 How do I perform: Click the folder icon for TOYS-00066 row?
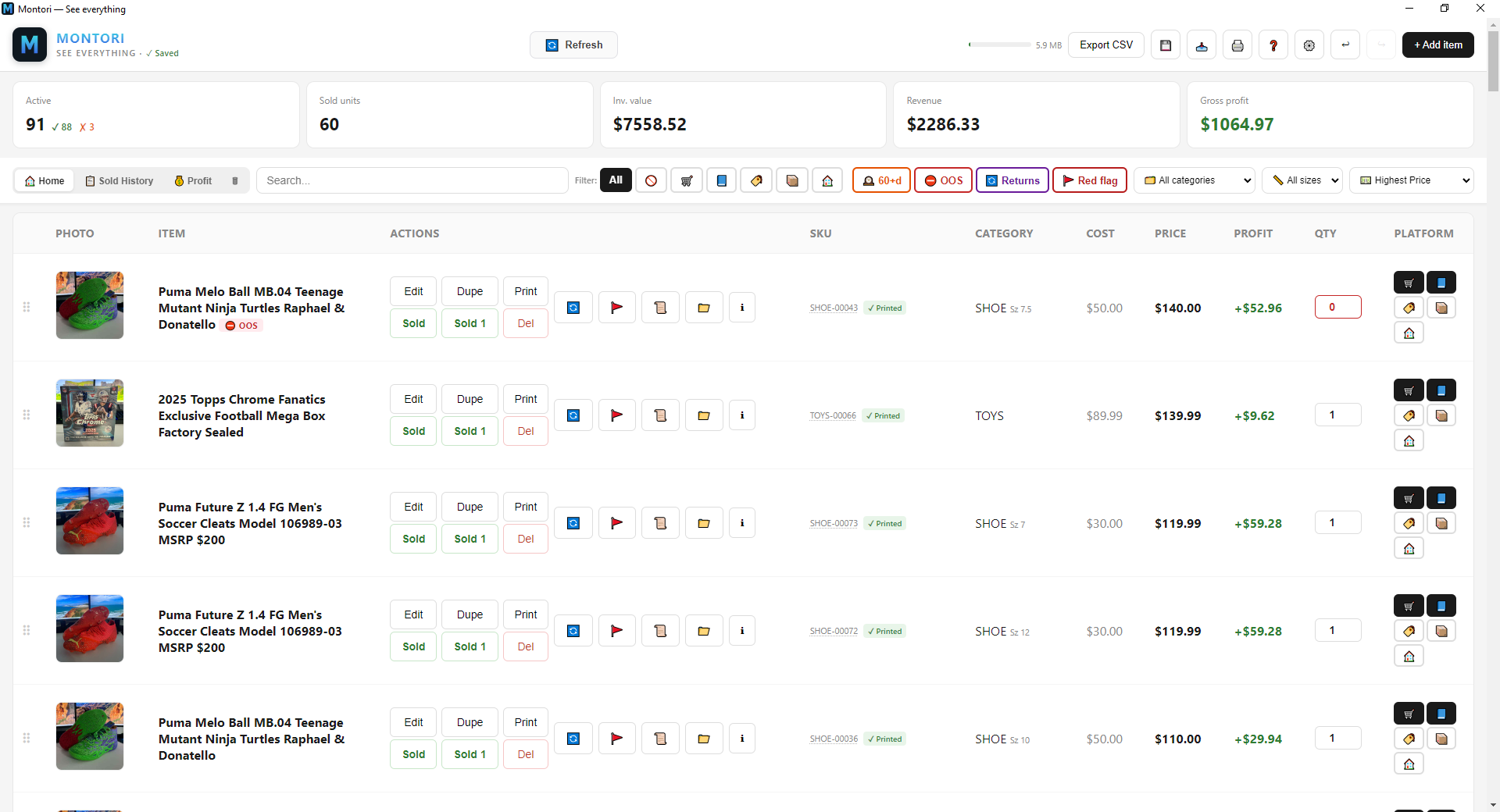(704, 415)
